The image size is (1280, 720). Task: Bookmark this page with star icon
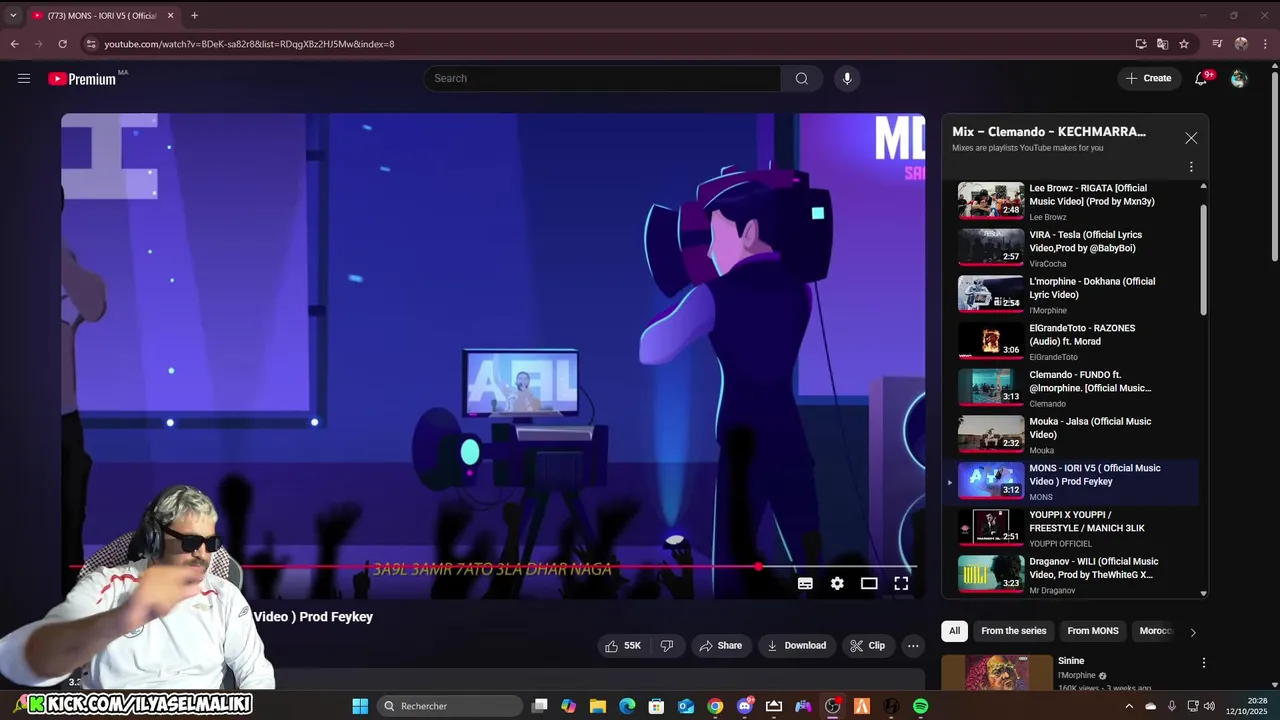point(1184,44)
